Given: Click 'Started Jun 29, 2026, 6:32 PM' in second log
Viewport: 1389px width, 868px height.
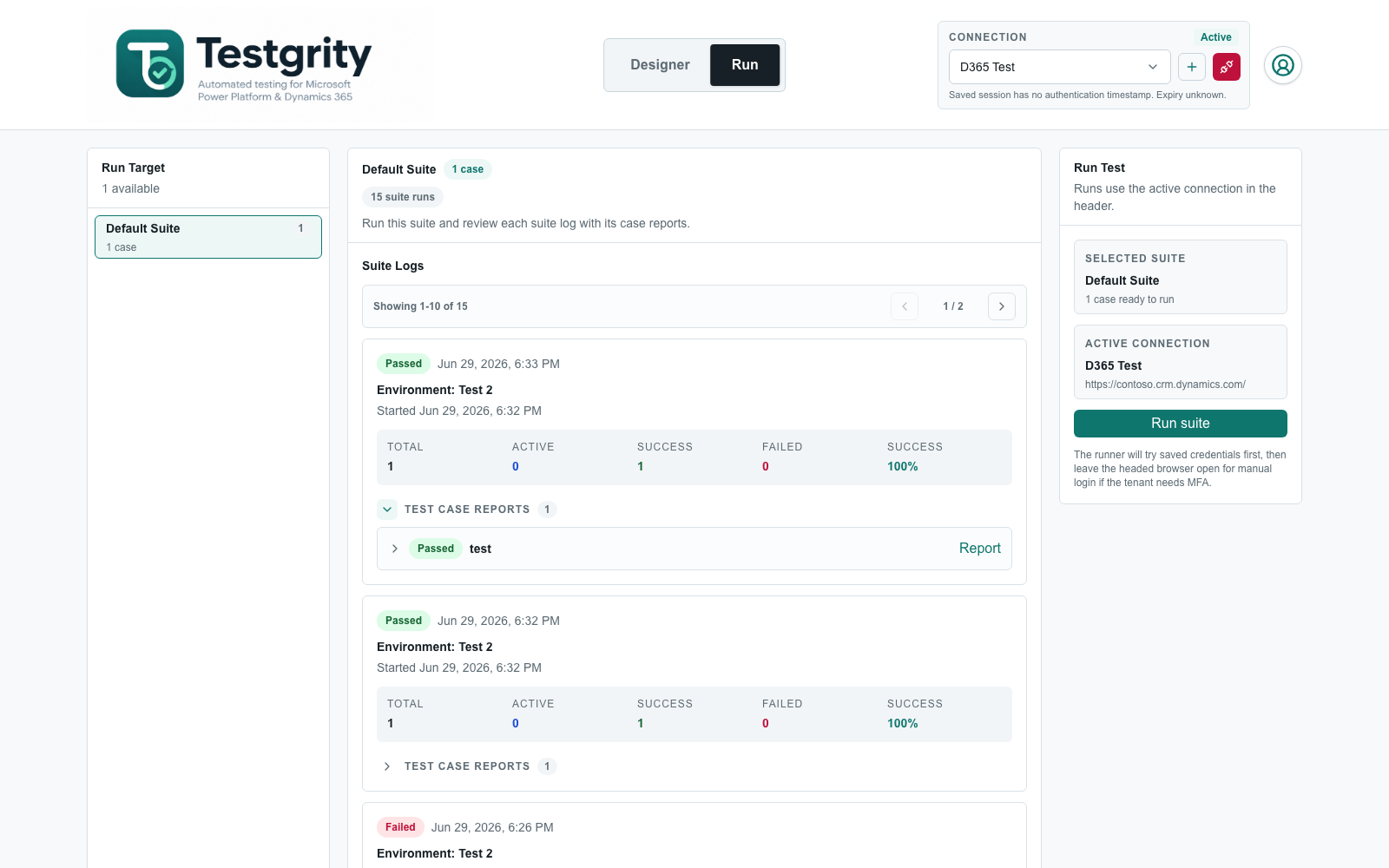Looking at the screenshot, I should point(459,667).
